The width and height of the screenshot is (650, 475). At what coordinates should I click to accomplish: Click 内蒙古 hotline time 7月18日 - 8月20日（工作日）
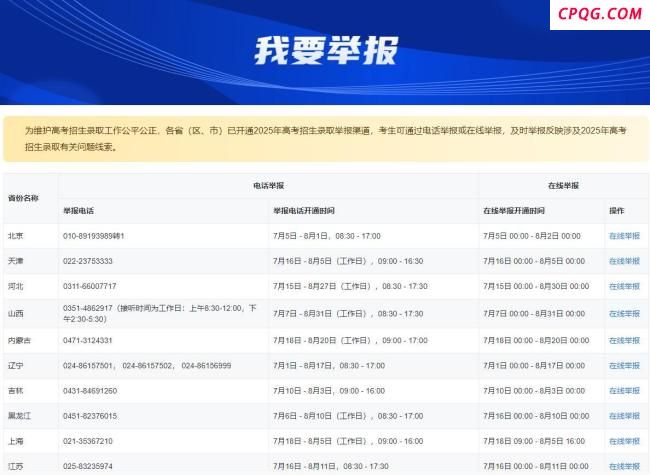350,341
